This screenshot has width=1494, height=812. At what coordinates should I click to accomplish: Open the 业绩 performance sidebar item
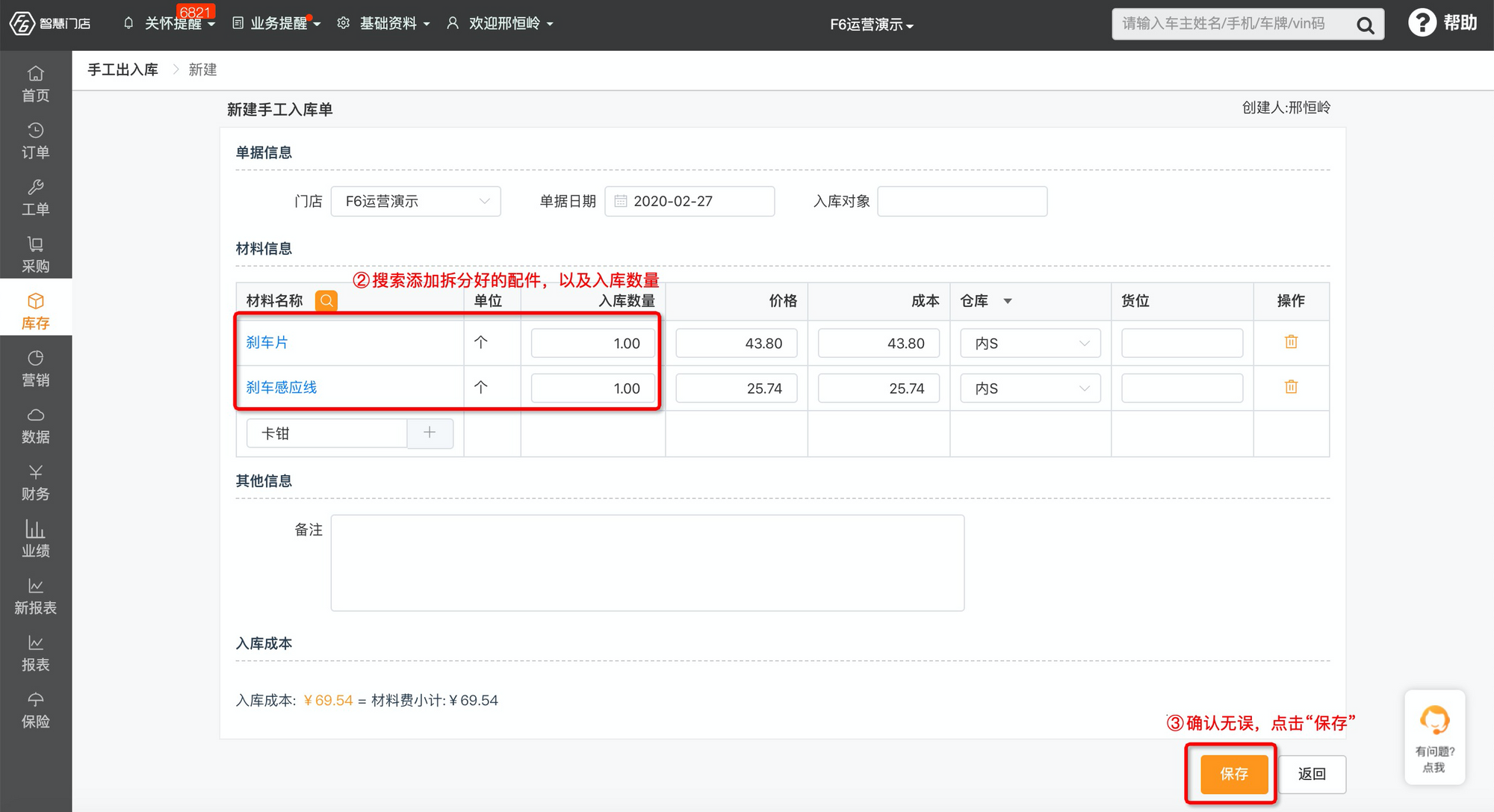click(36, 539)
